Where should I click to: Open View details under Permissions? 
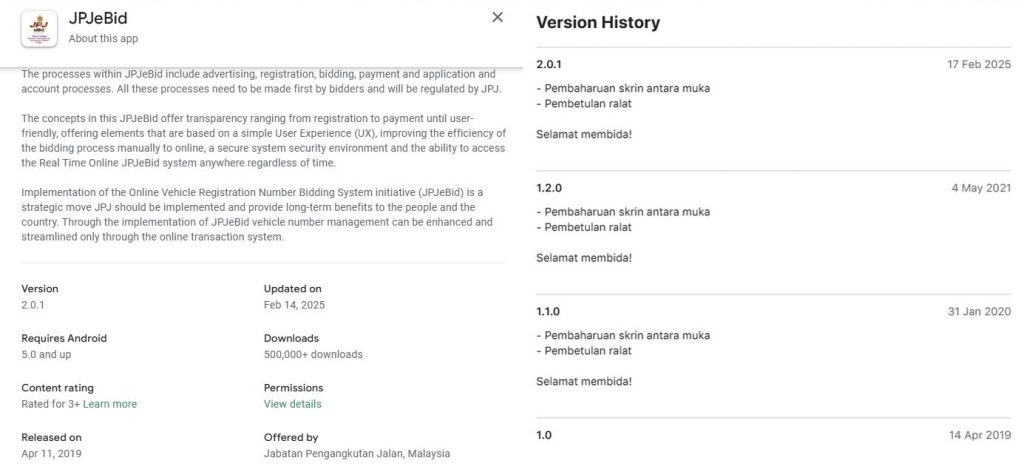tap(293, 404)
